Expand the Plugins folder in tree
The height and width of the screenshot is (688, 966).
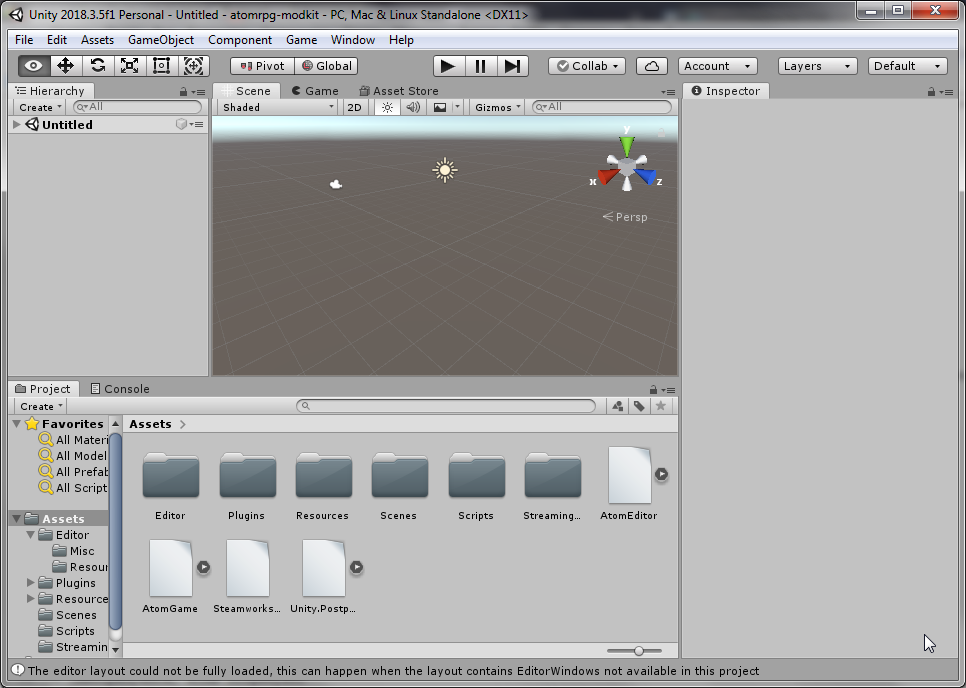(32, 583)
